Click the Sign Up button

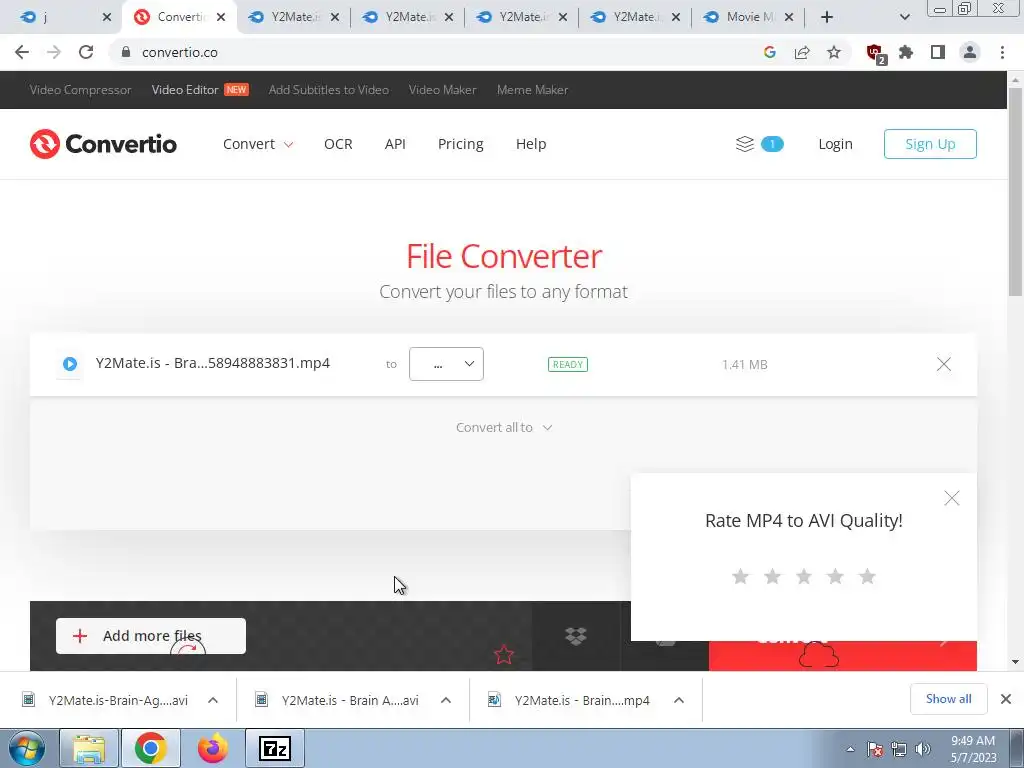coord(930,144)
